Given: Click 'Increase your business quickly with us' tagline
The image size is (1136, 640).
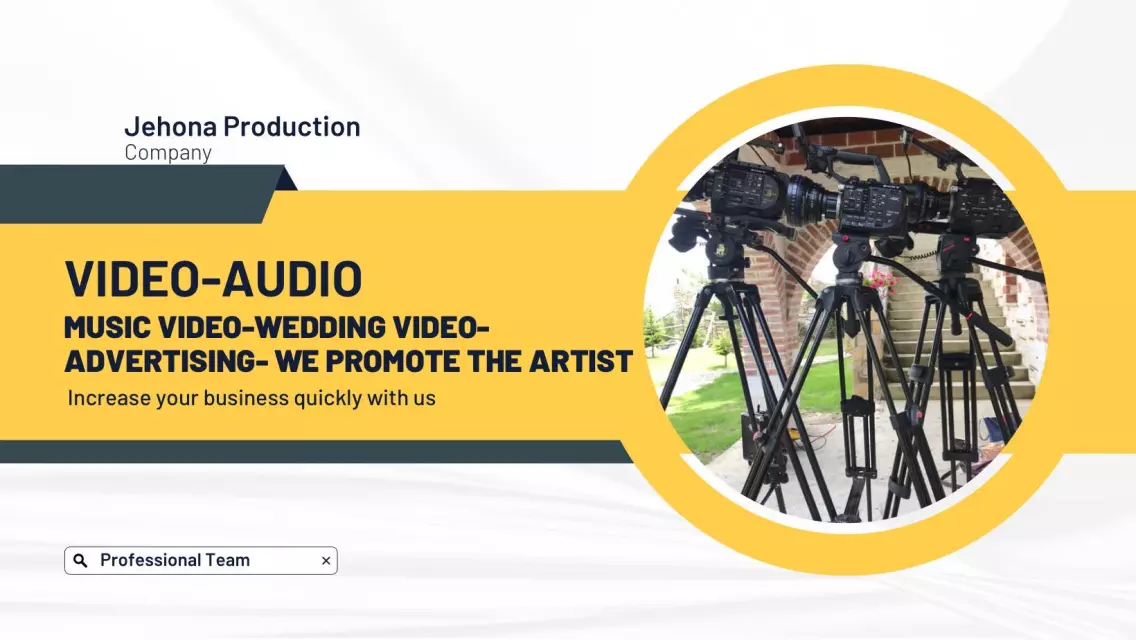Looking at the screenshot, I should [x=251, y=398].
